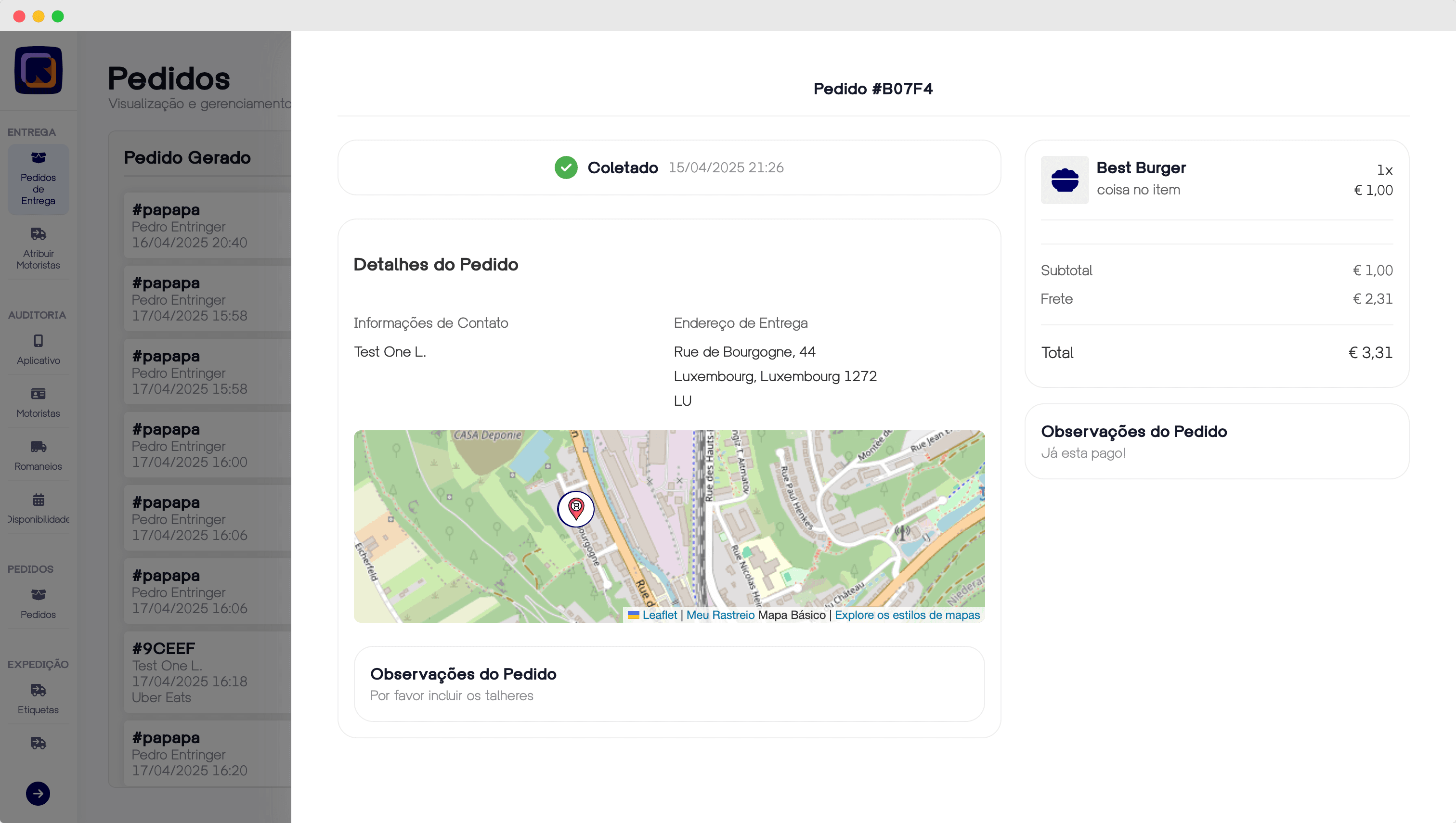The width and height of the screenshot is (1456, 823).
Task: Click the Romaneios truck icon
Action: [x=39, y=447]
